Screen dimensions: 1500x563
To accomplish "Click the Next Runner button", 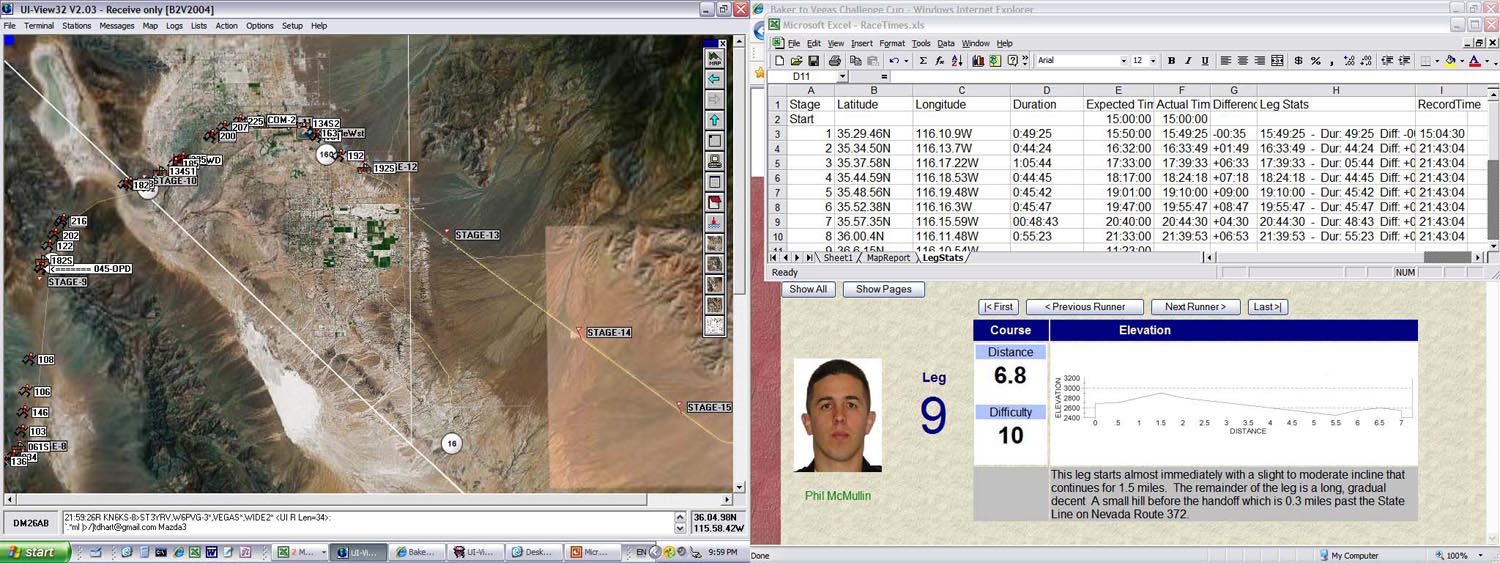I will (1195, 307).
